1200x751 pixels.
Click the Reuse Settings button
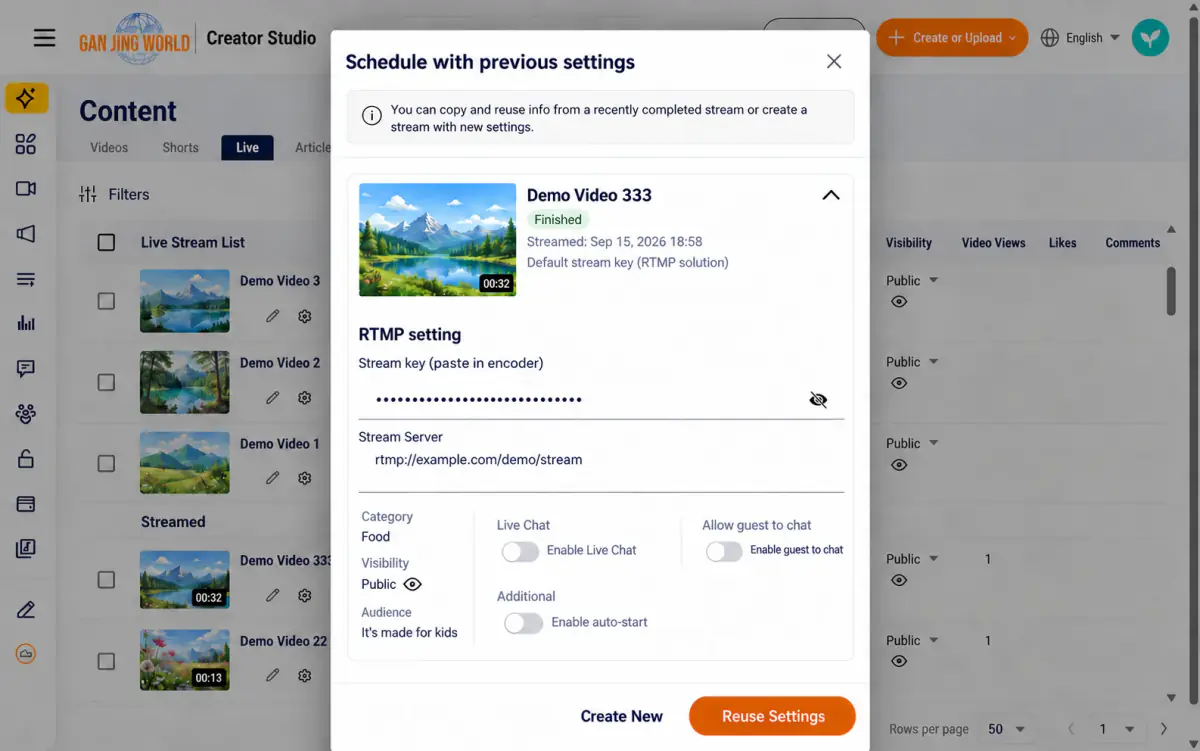772,716
